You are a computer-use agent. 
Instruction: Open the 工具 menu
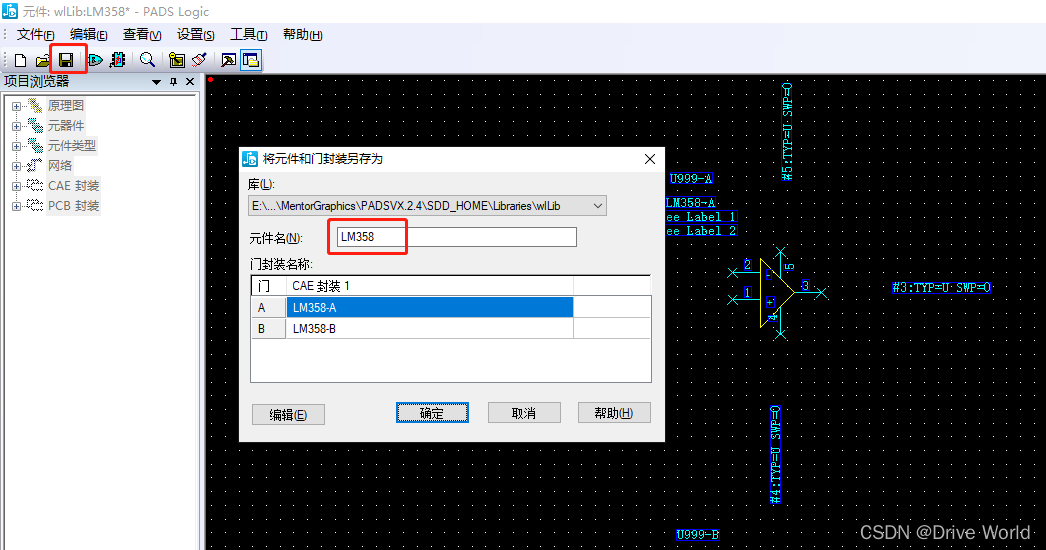249,35
